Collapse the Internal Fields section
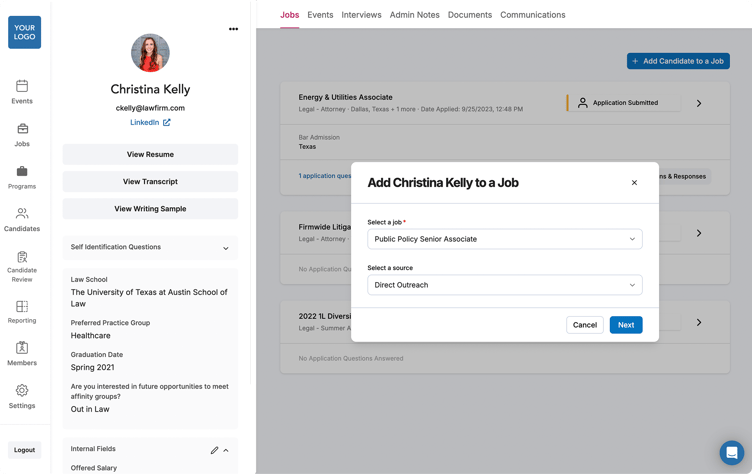The height and width of the screenshot is (474, 752). point(226,450)
